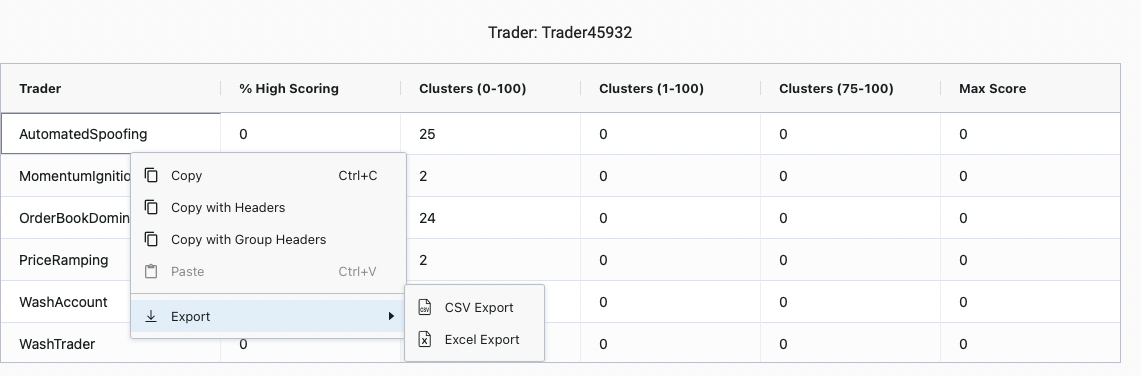Sort by the Trader column header
Image resolution: width=1141 pixels, height=376 pixels.
pos(40,89)
